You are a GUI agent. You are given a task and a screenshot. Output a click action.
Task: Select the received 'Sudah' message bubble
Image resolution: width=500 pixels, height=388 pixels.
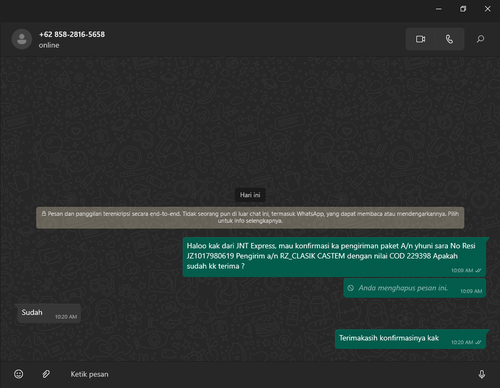click(x=49, y=313)
